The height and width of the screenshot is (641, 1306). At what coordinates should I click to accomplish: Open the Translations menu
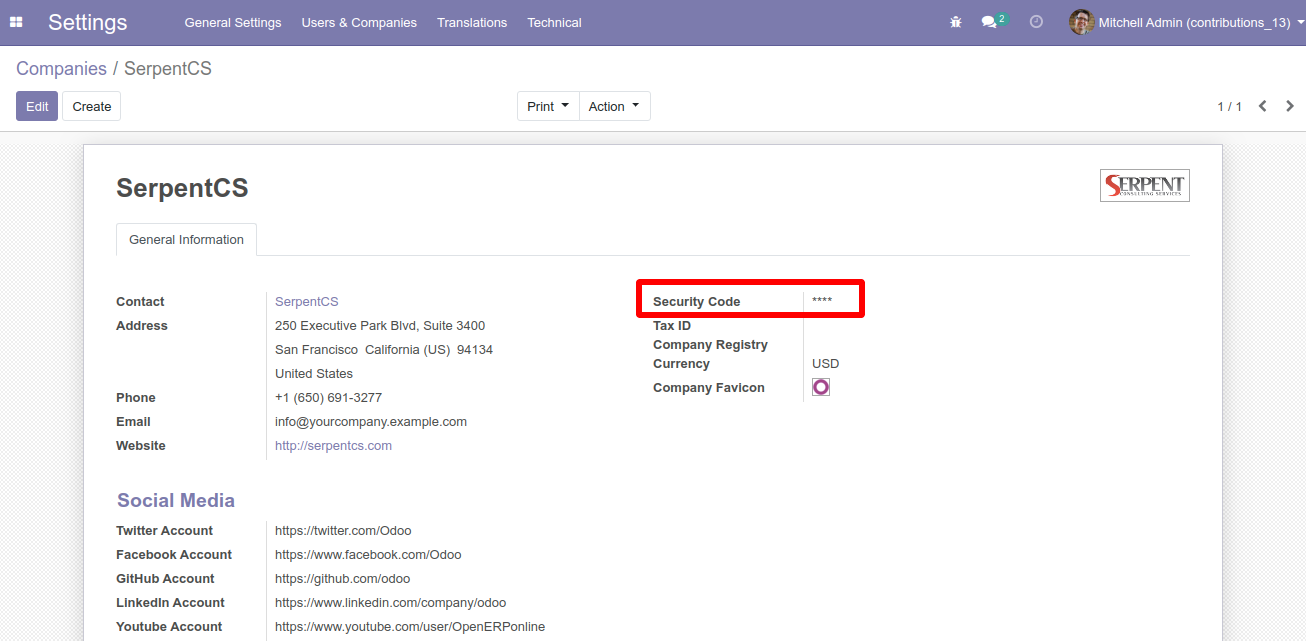point(472,22)
